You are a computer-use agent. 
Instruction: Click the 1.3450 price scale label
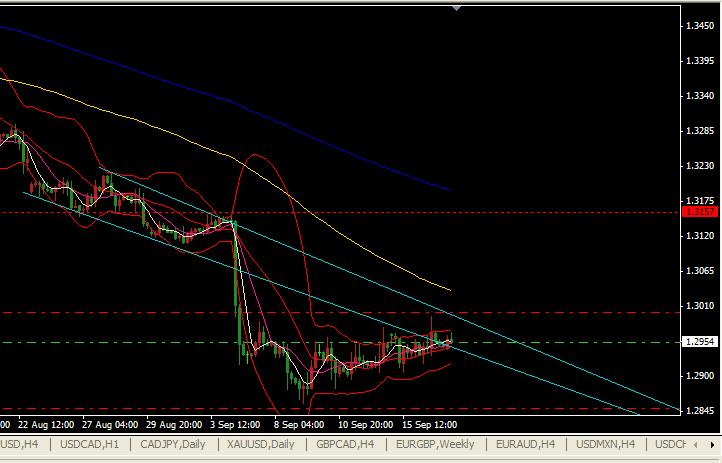coord(700,26)
